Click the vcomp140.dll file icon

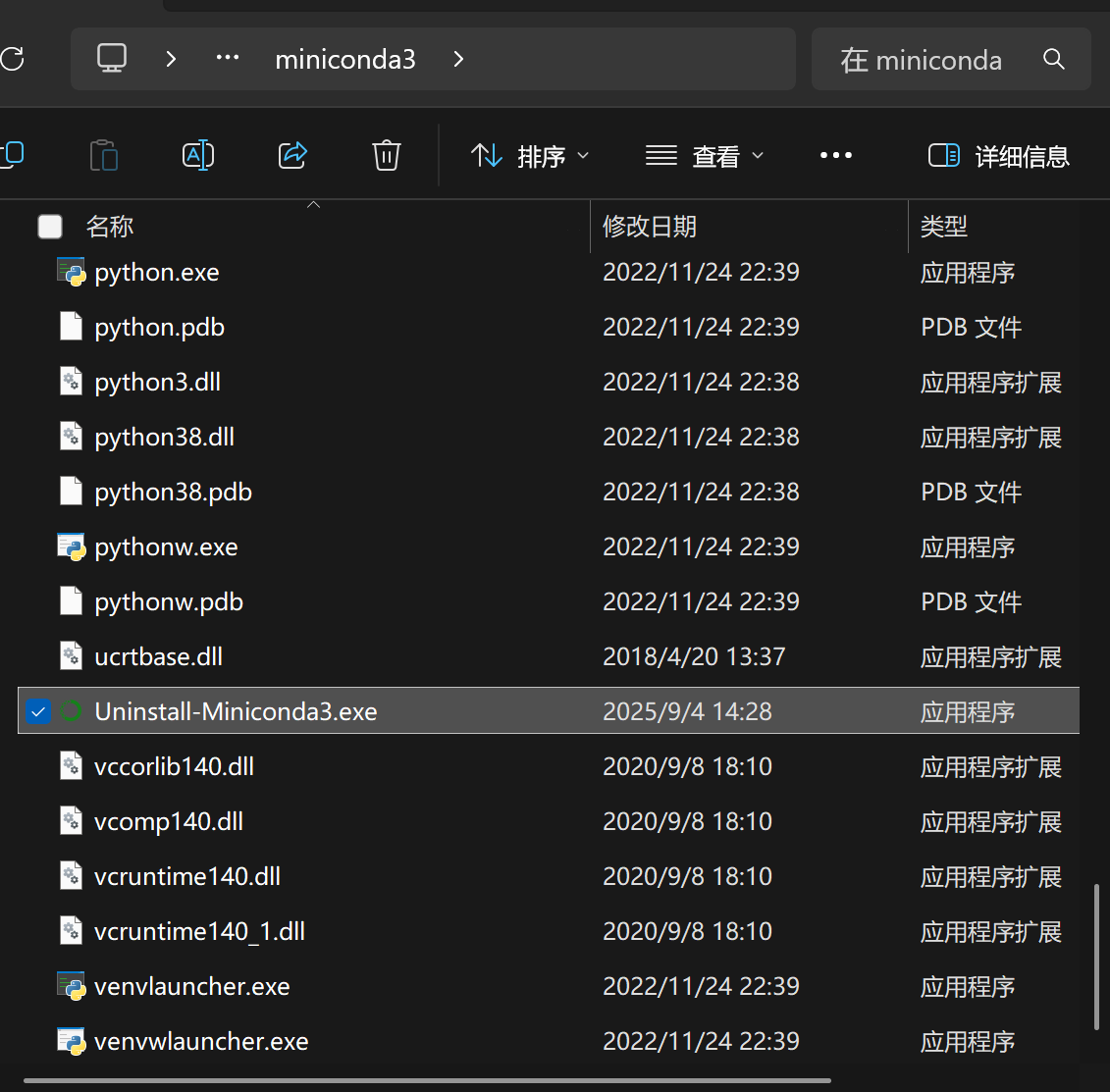(x=72, y=821)
